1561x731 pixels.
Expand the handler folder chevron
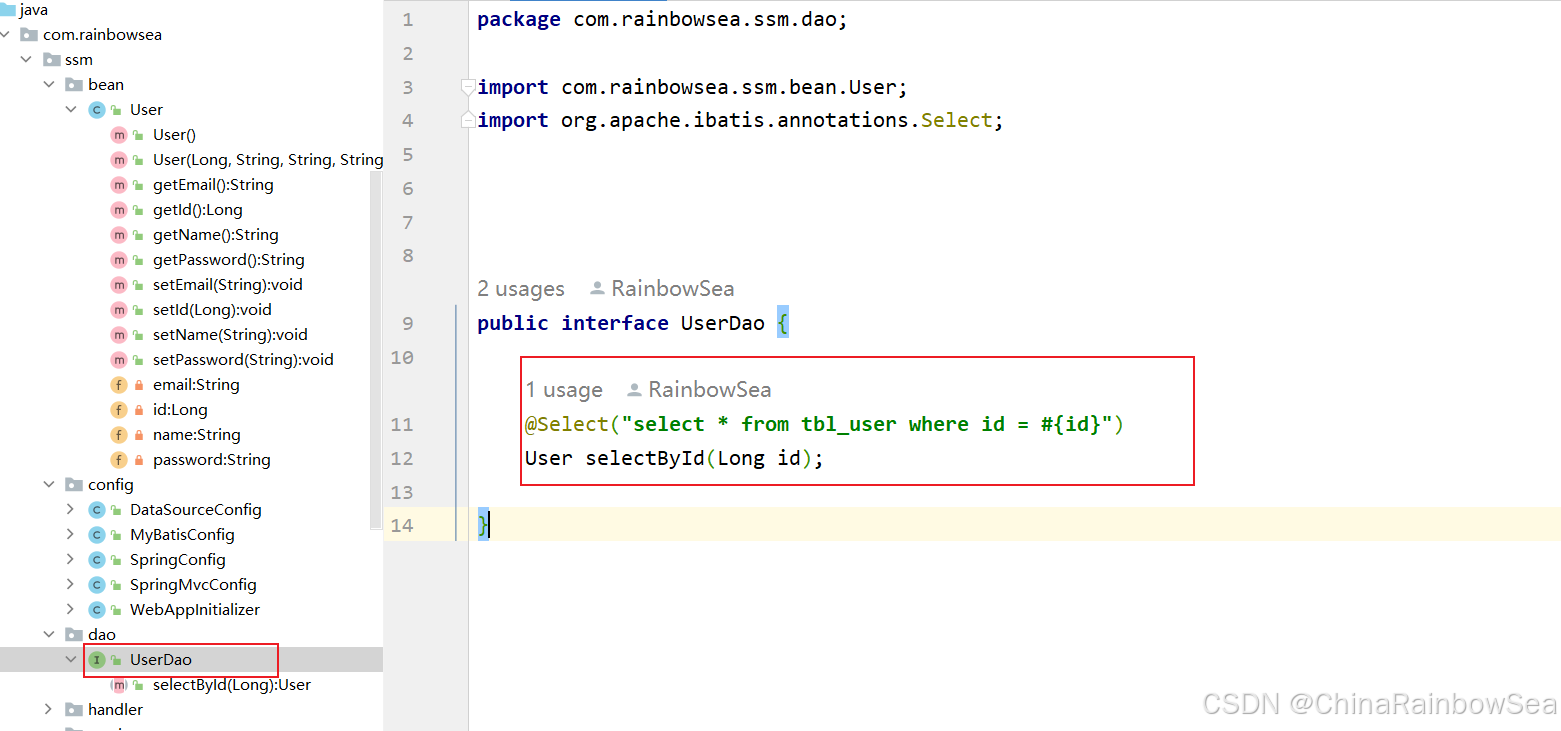pyautogui.click(x=49, y=710)
